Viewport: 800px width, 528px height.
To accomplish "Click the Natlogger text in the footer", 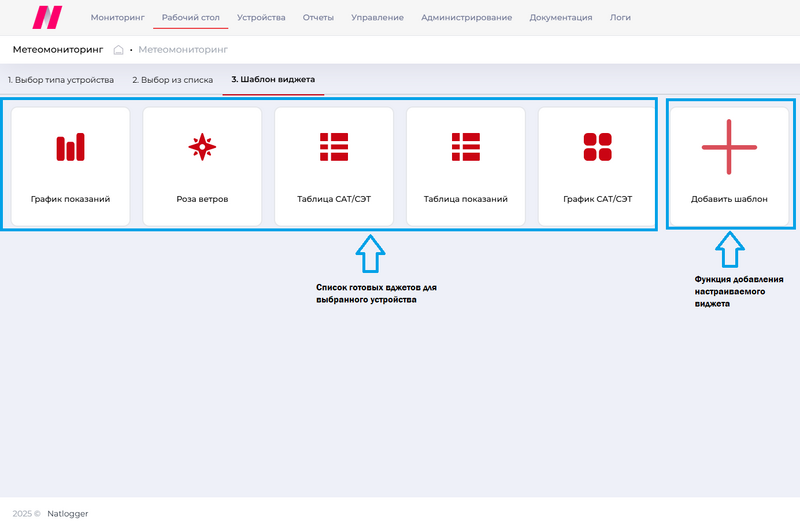I will pos(68,514).
